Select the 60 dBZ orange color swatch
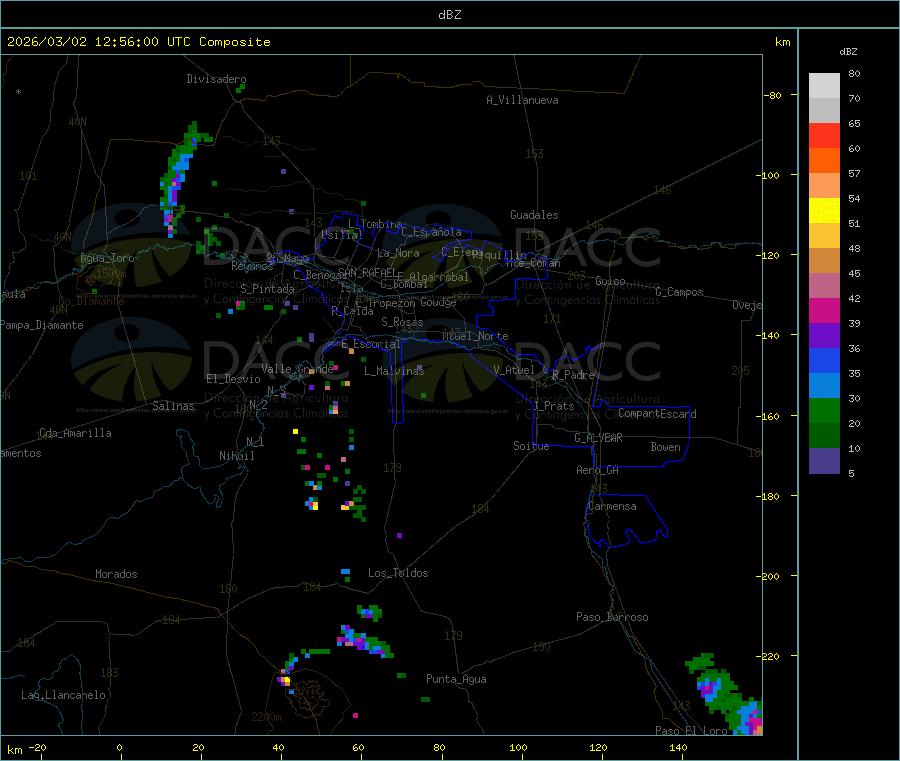Screen dimensions: 900x761 pyautogui.click(x=824, y=161)
